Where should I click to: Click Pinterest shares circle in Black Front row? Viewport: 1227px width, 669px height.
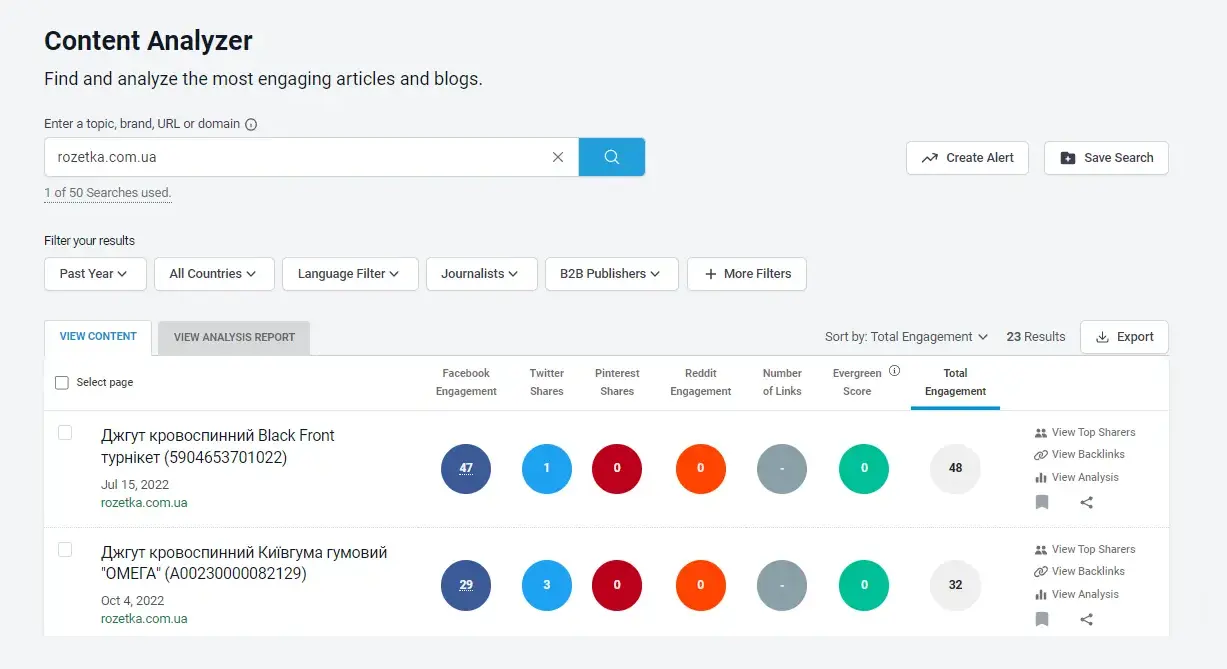tap(617, 468)
